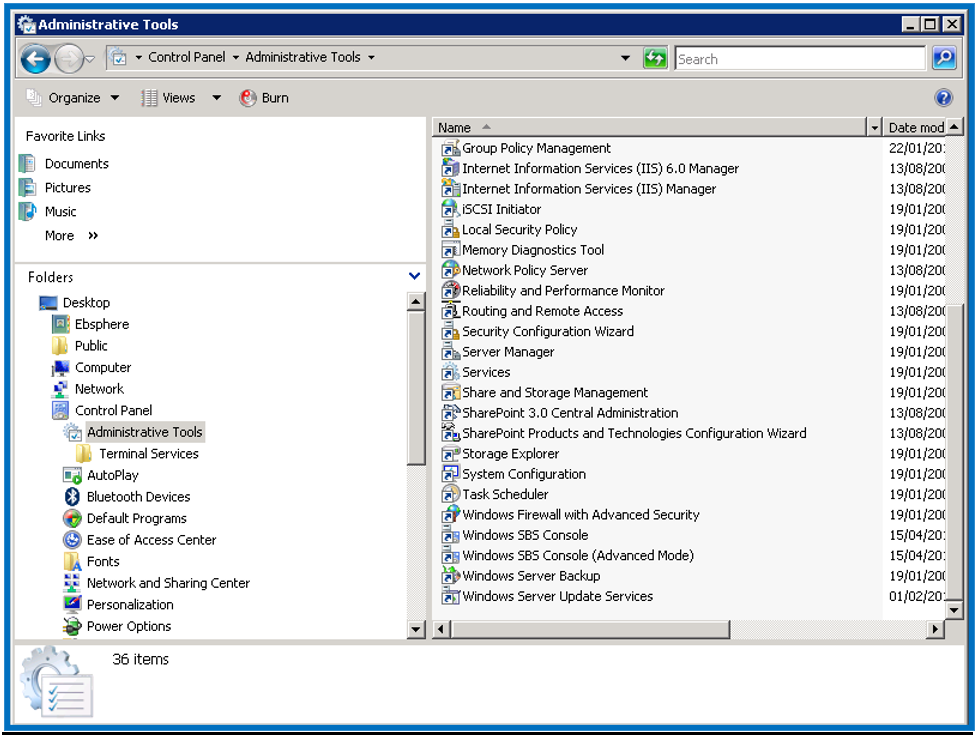Click the Storage Explorer icon

point(450,453)
